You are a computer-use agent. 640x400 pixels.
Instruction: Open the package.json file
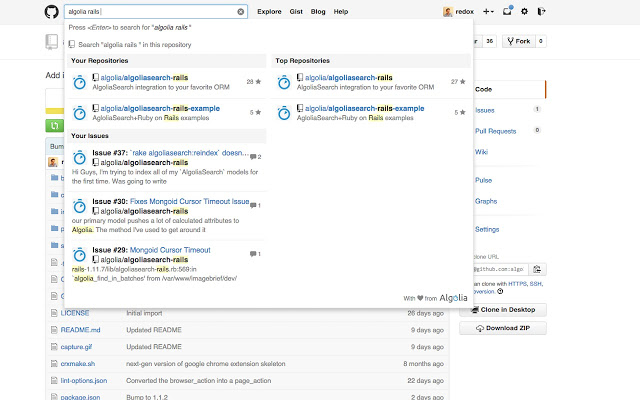coord(80,397)
